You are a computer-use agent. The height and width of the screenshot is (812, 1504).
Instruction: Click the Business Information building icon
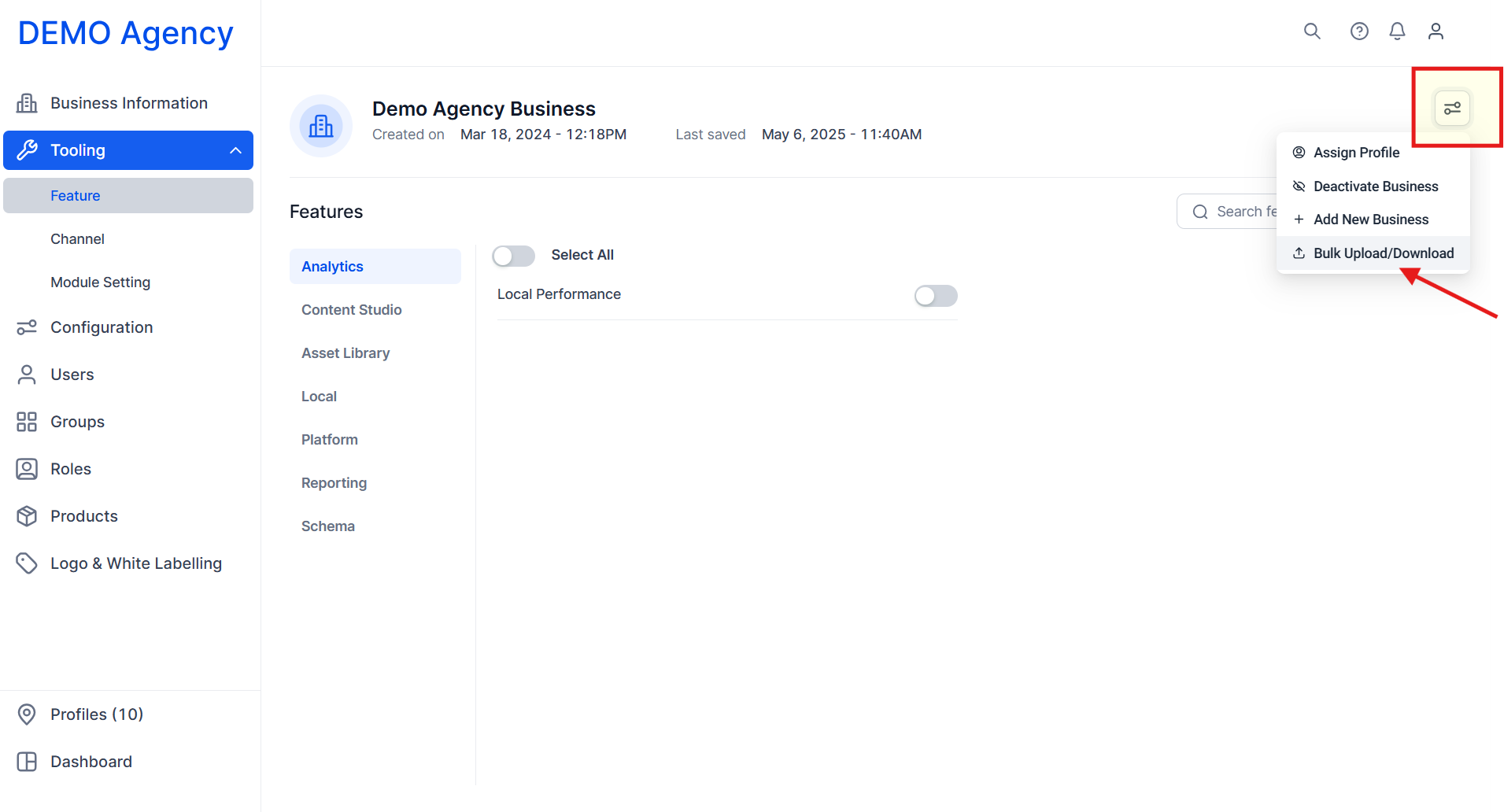click(27, 103)
